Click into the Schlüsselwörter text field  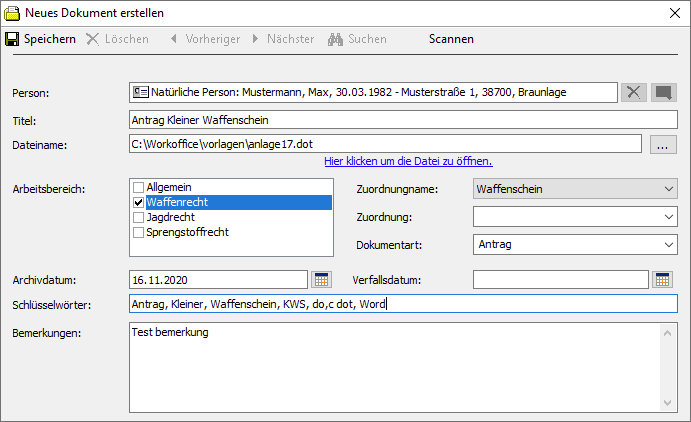click(x=400, y=304)
